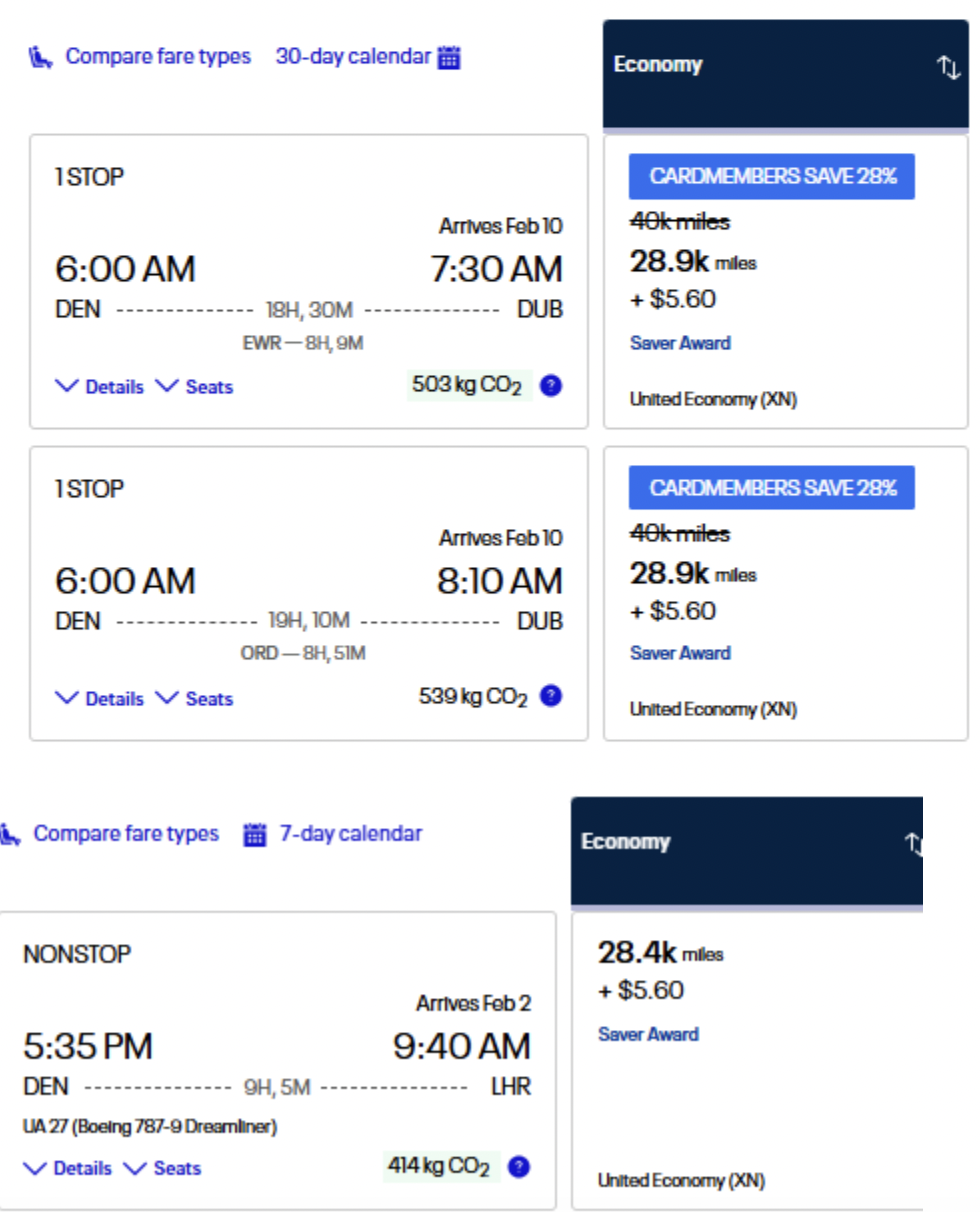Click Saver Award link for 28.4k miles fare

click(648, 1034)
